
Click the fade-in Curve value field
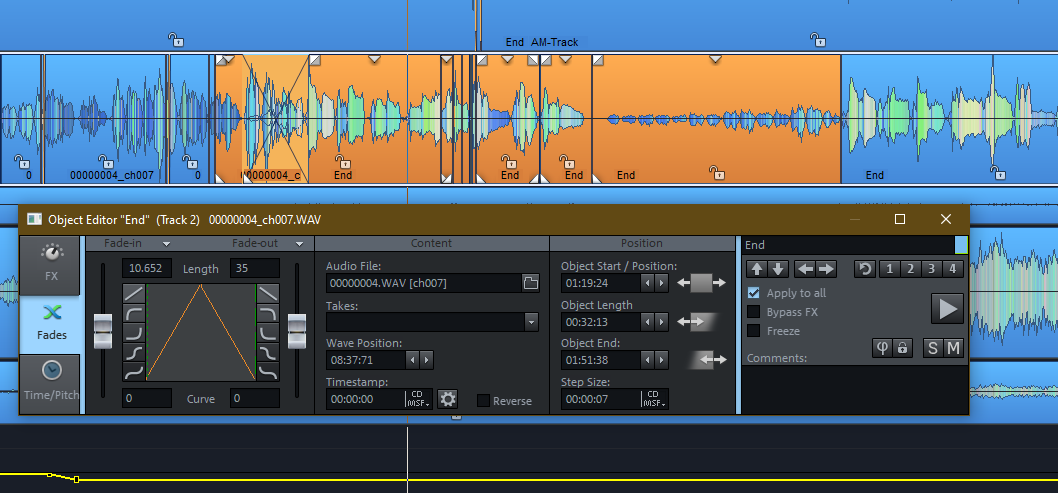147,398
